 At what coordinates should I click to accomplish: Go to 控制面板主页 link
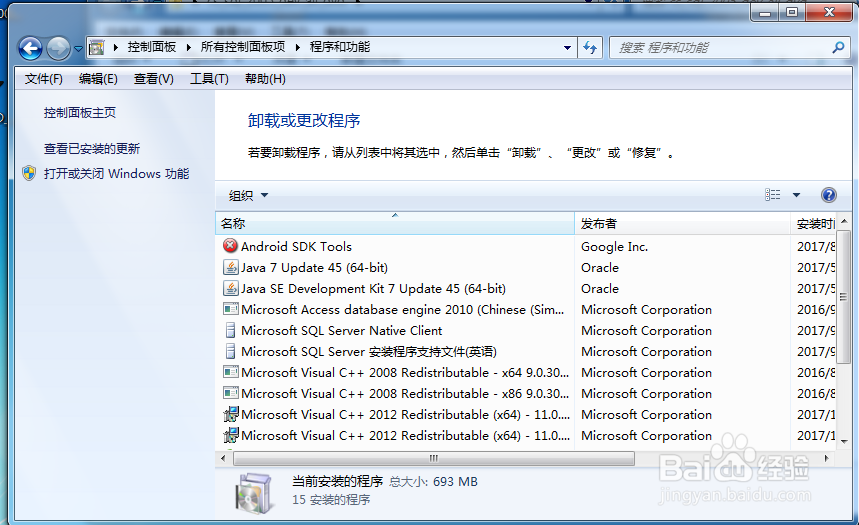pyautogui.click(x=80, y=113)
